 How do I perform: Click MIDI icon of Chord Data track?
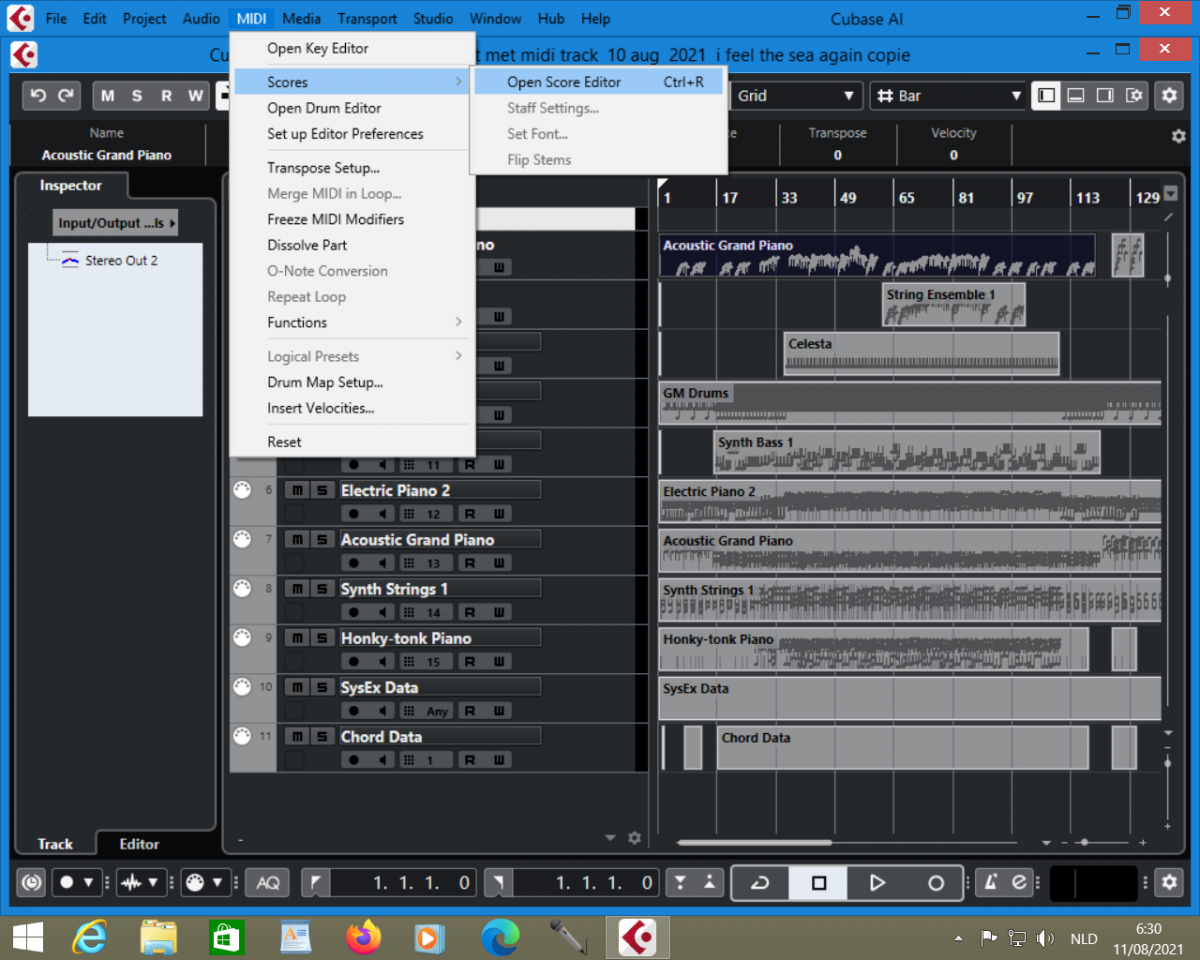(x=242, y=736)
